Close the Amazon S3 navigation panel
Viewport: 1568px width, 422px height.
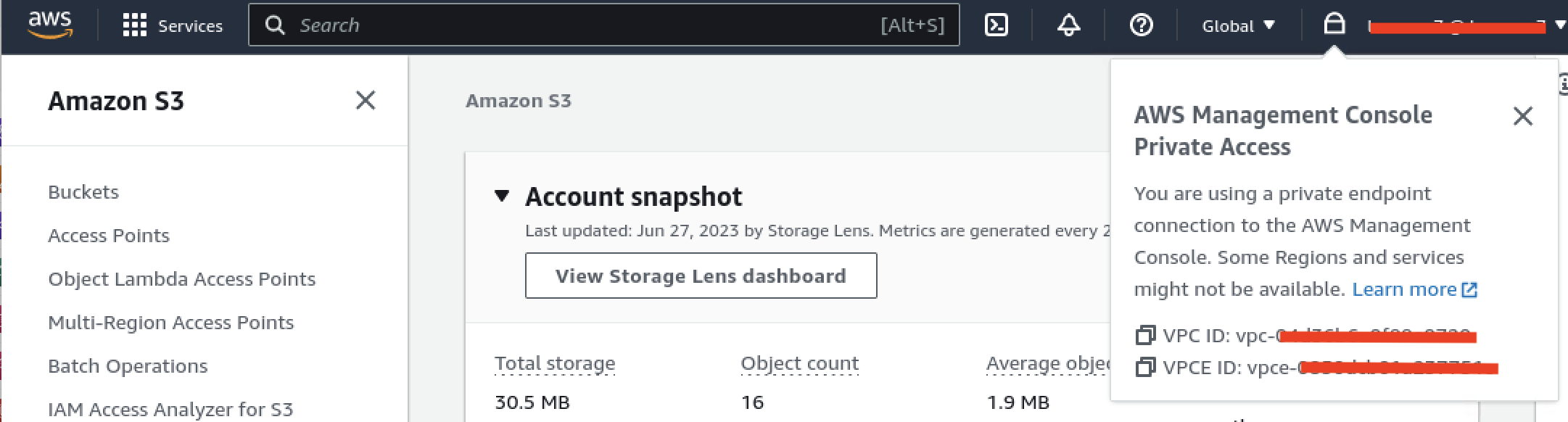tap(366, 100)
